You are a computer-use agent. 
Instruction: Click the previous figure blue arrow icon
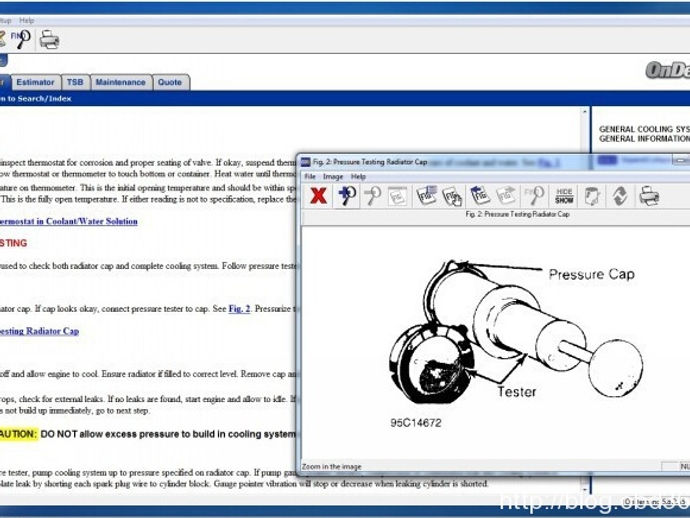480,195
